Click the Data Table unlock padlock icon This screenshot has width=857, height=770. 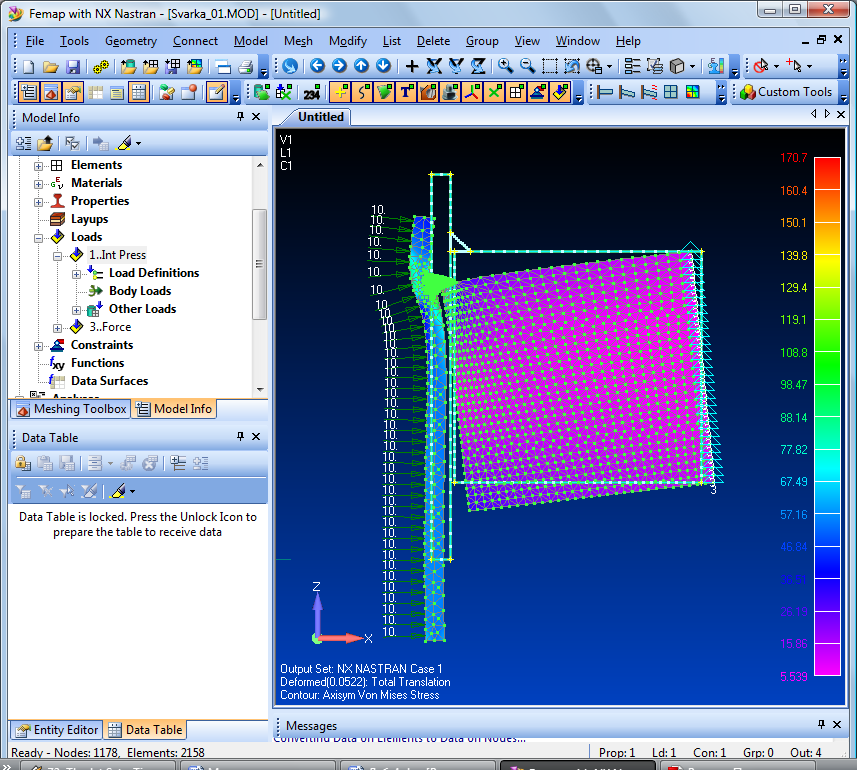pyautogui.click(x=22, y=463)
